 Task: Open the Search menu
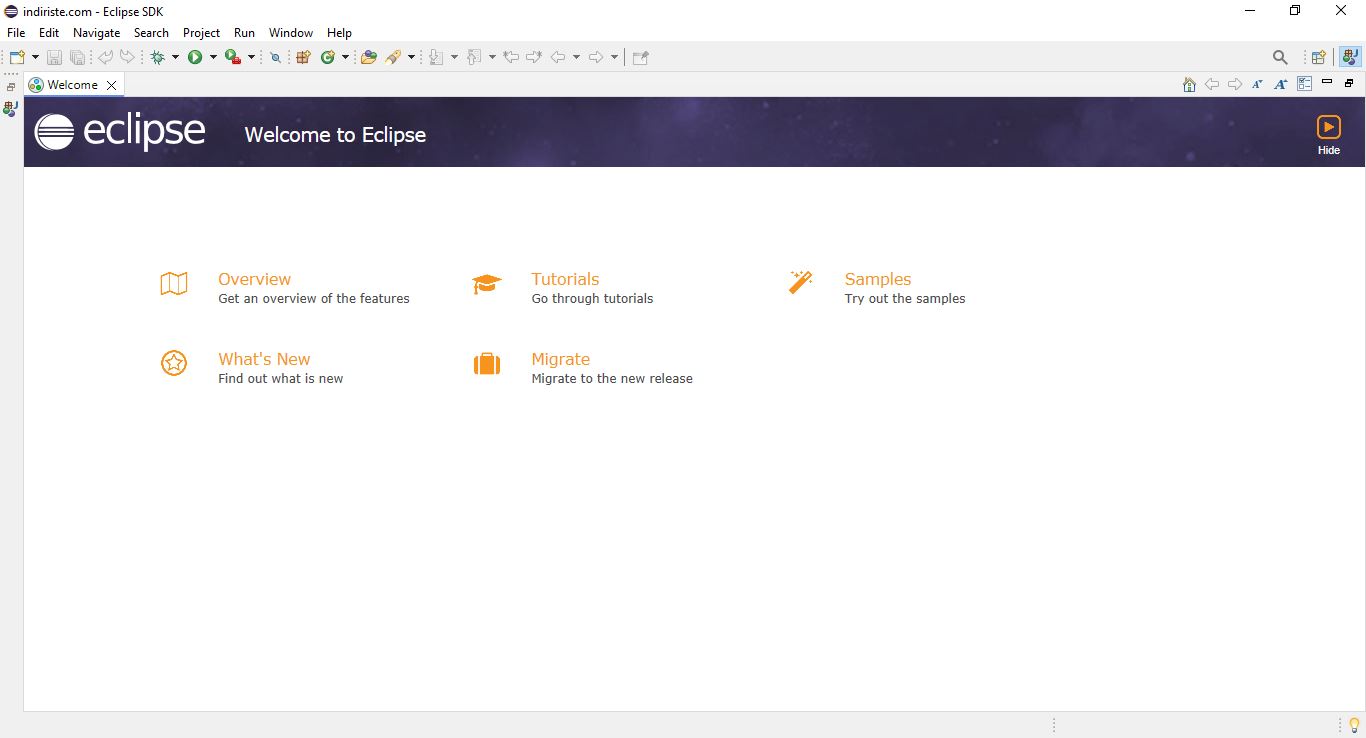click(x=151, y=33)
